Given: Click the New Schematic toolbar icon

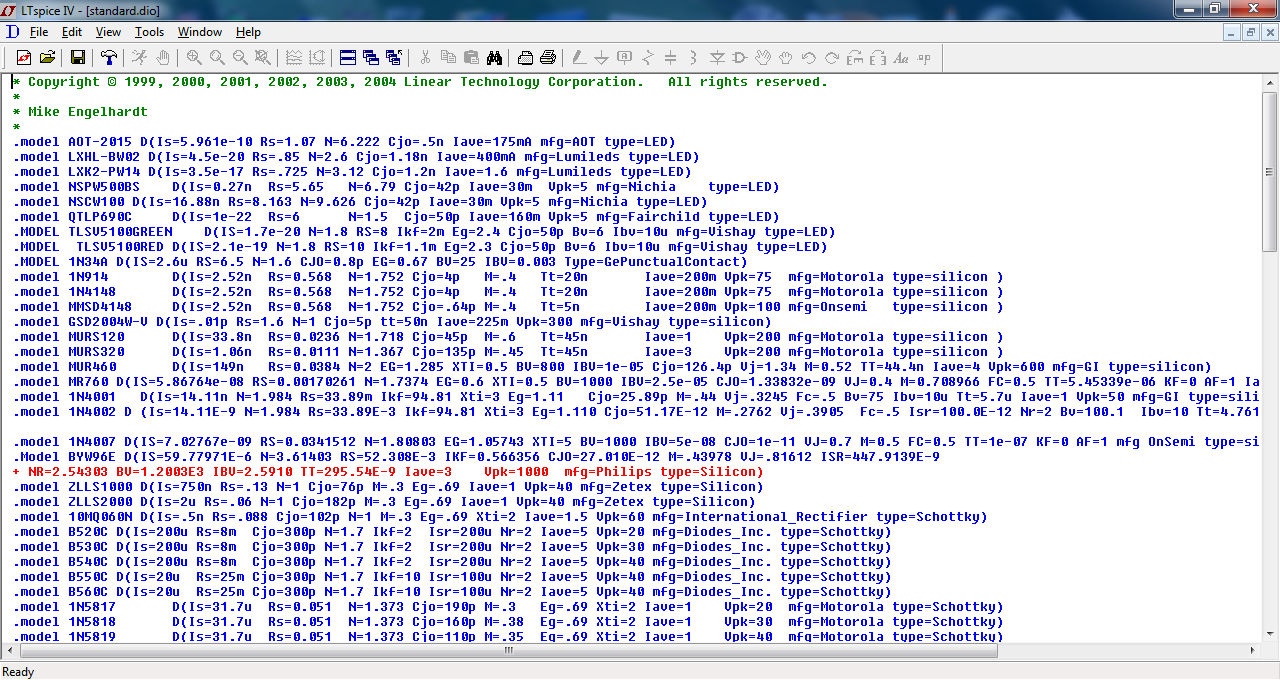Looking at the screenshot, I should [x=23, y=58].
